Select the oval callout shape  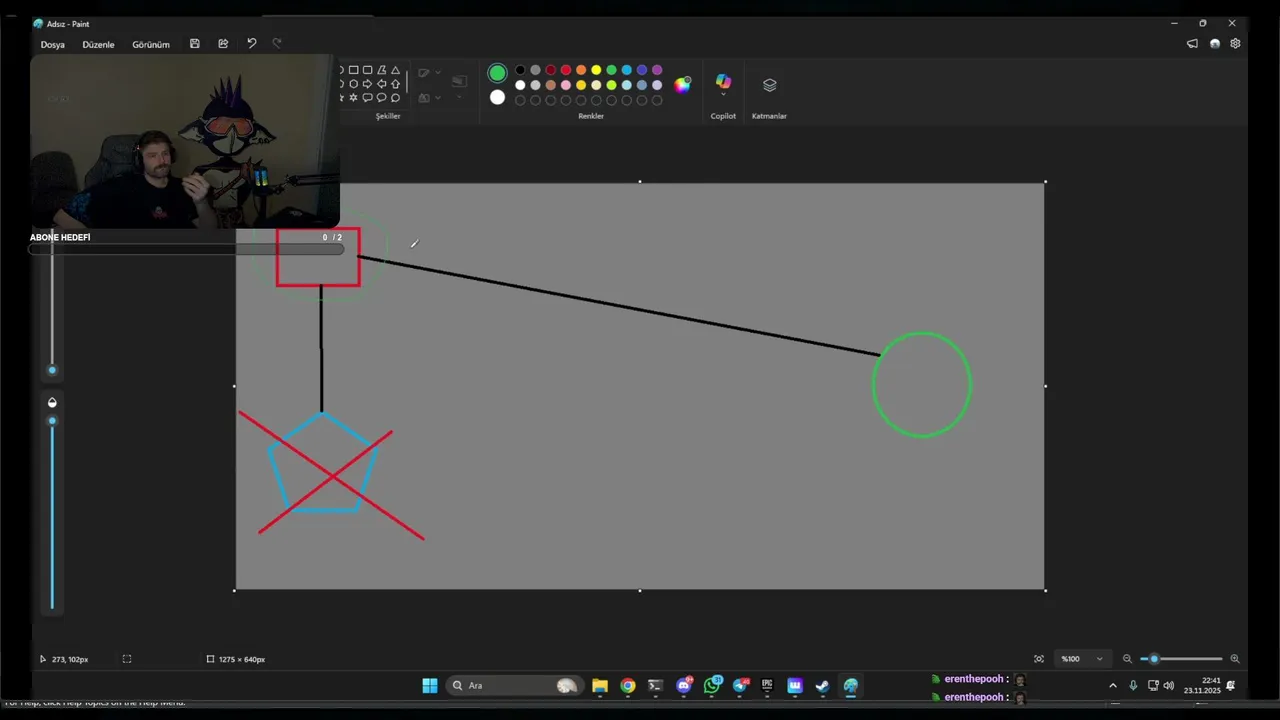[381, 97]
